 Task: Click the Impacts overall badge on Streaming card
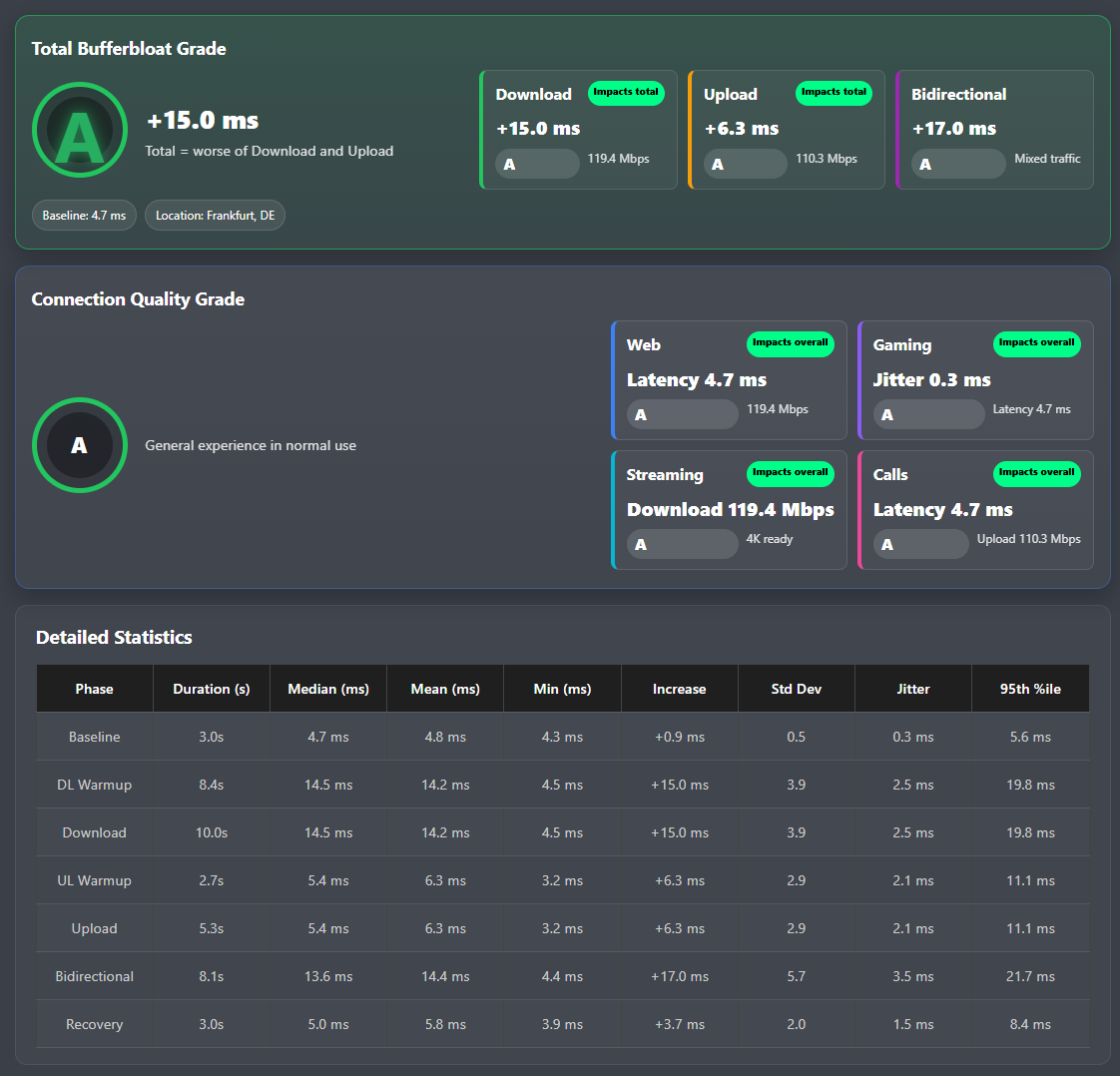point(790,473)
